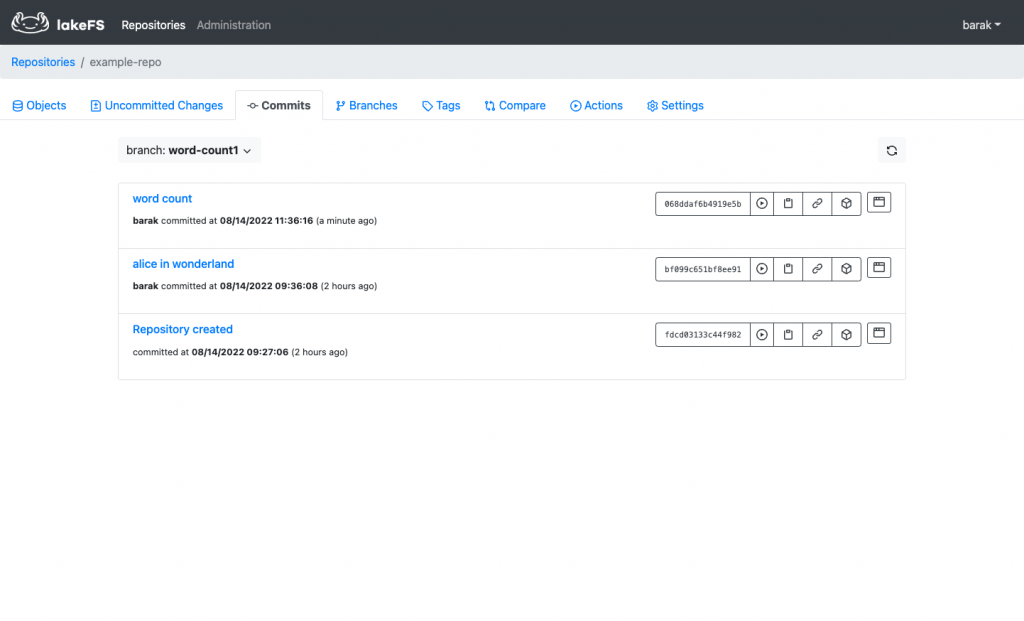Image resolution: width=1024 pixels, height=621 pixels.
Task: Click timestamp 08/14/2022 11:36:16
Action: point(266,221)
